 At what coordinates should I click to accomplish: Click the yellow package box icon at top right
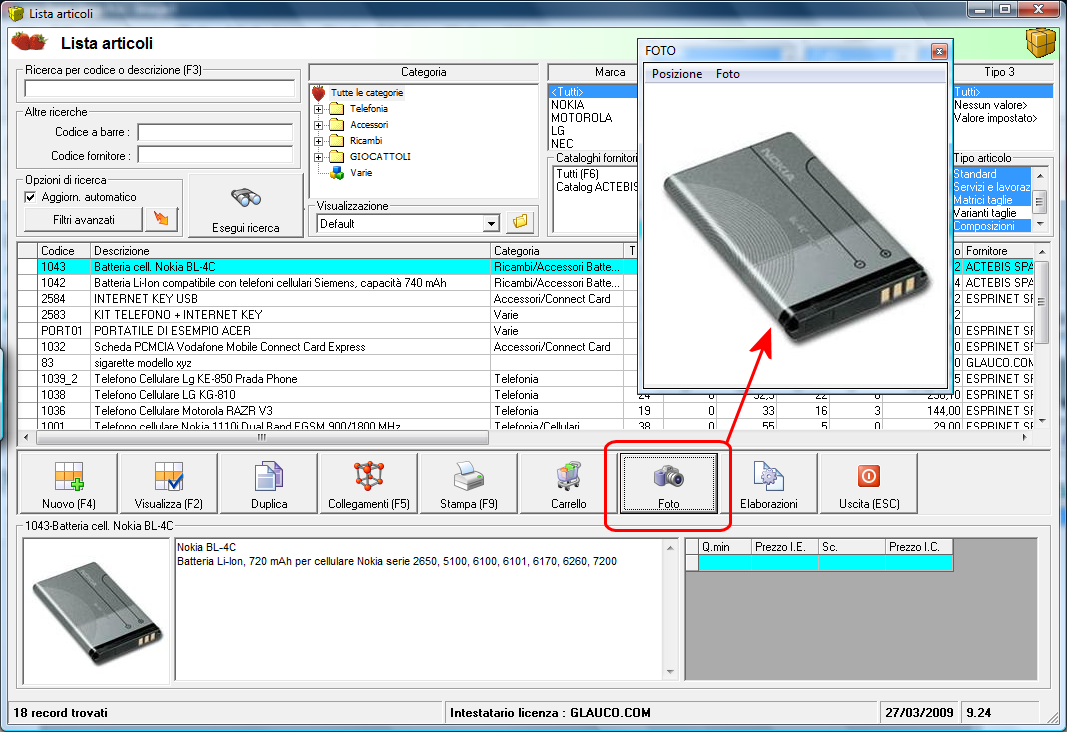click(1040, 43)
